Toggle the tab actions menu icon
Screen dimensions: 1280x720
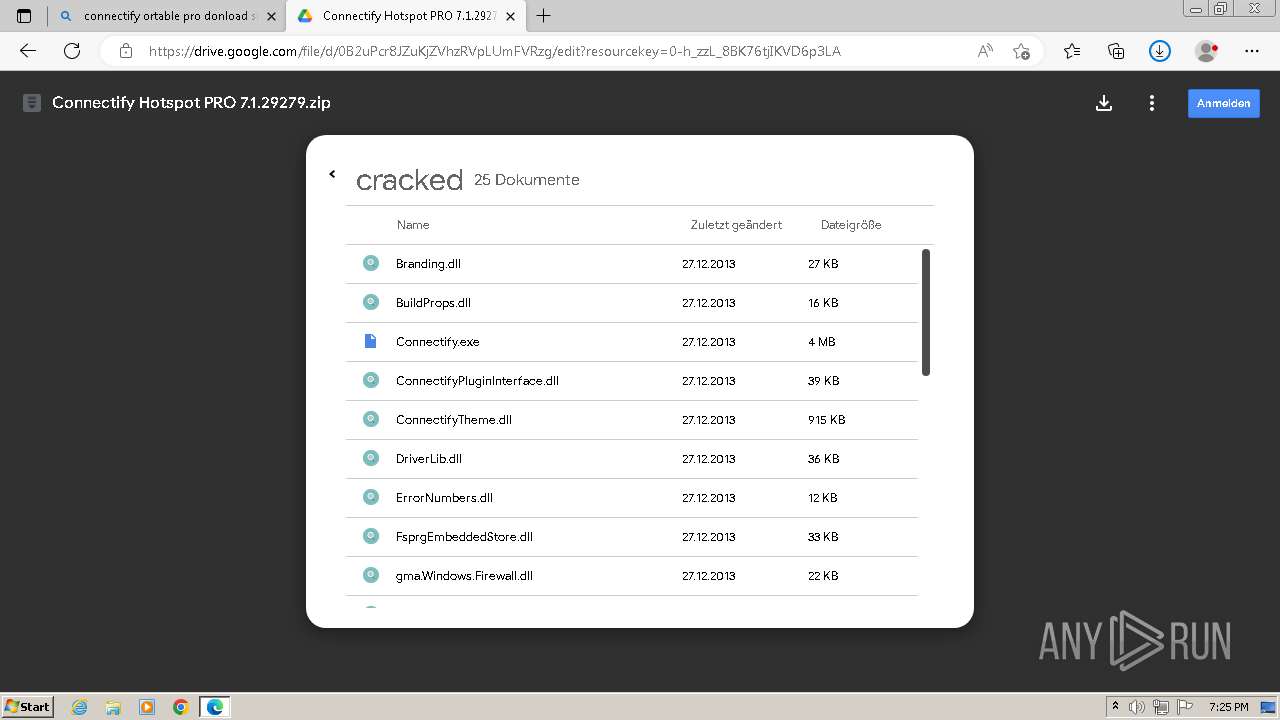pyautogui.click(x=24, y=16)
